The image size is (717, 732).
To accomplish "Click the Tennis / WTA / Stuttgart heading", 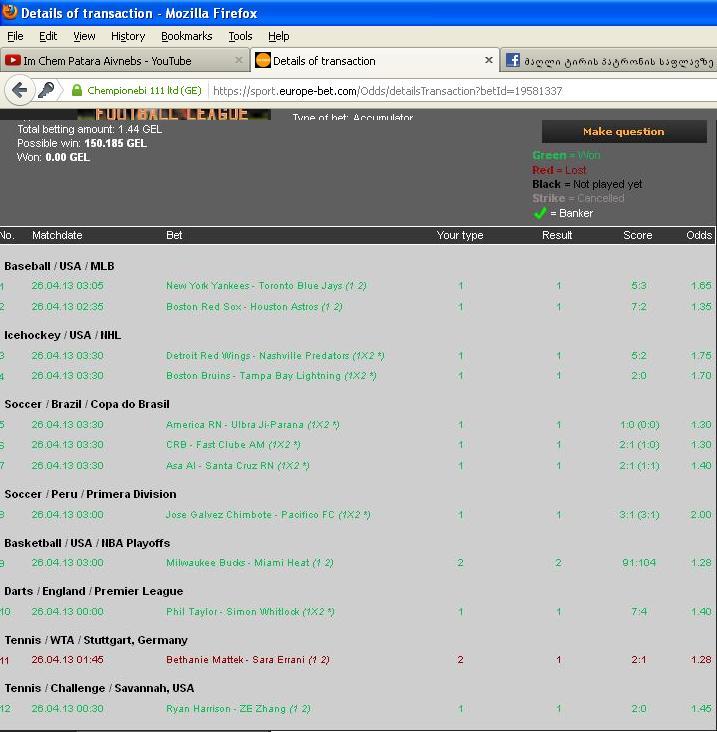I will point(96,640).
